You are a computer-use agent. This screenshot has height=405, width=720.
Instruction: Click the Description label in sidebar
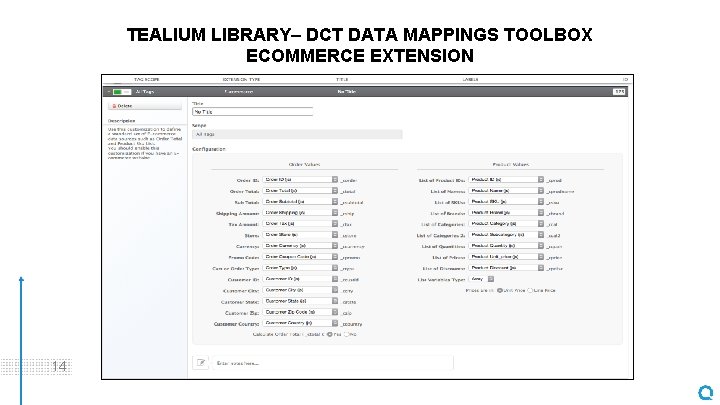(122, 121)
